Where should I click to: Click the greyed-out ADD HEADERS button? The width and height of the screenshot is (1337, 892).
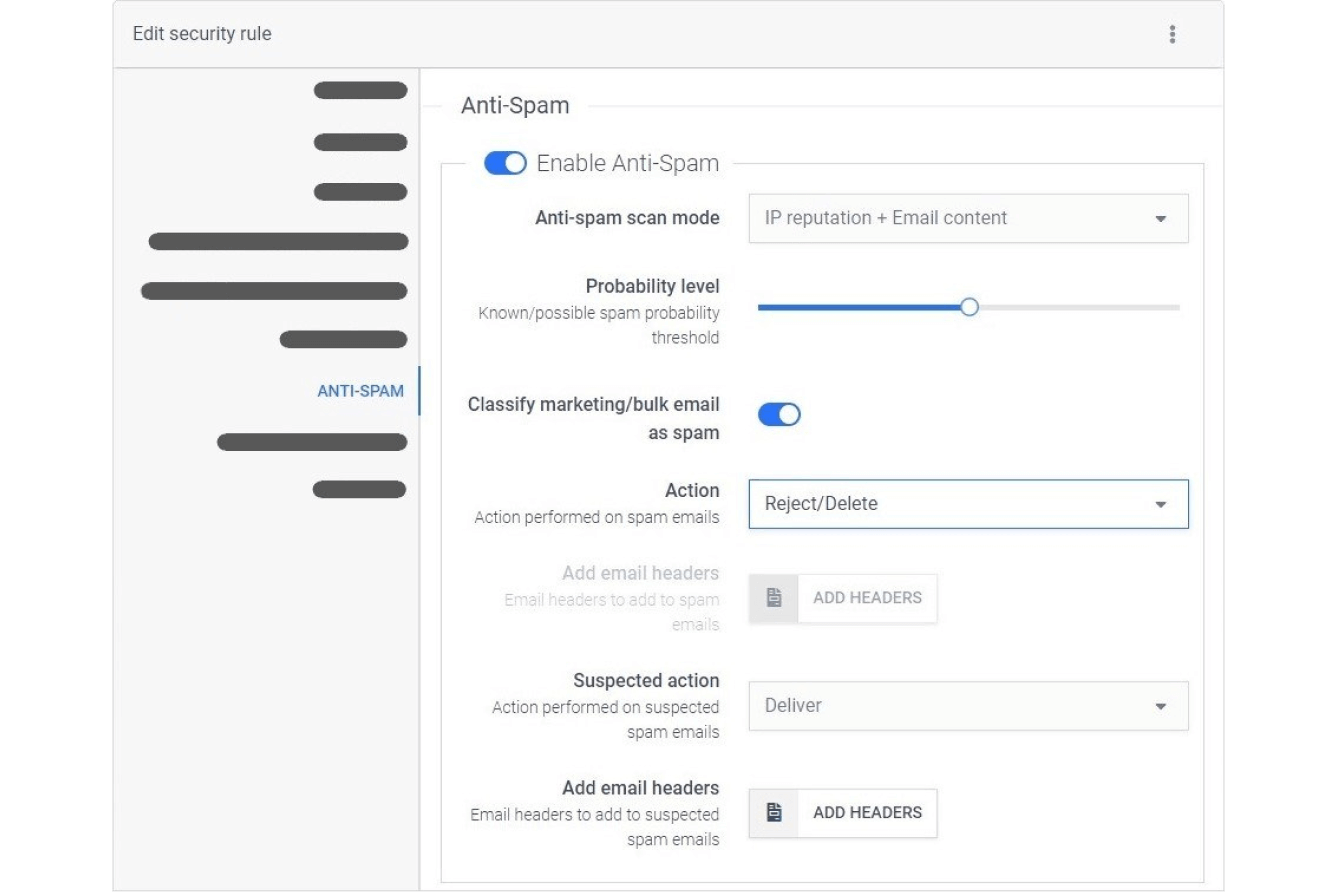tap(866, 597)
